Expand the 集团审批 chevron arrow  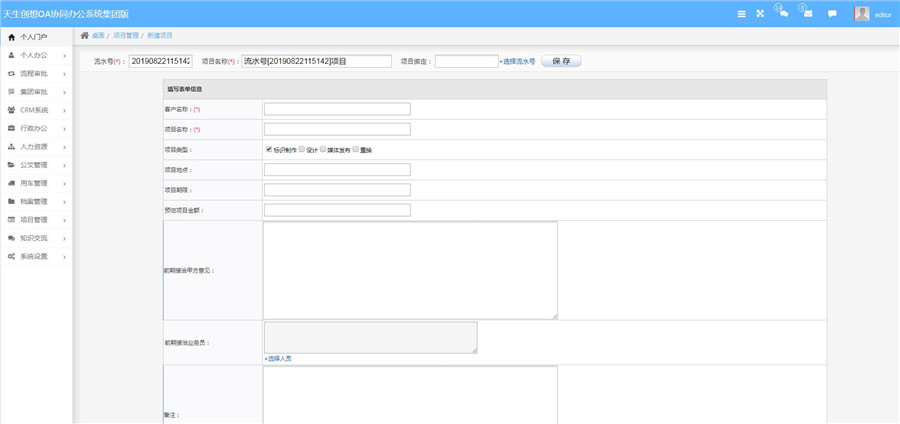pyautogui.click(x=64, y=92)
